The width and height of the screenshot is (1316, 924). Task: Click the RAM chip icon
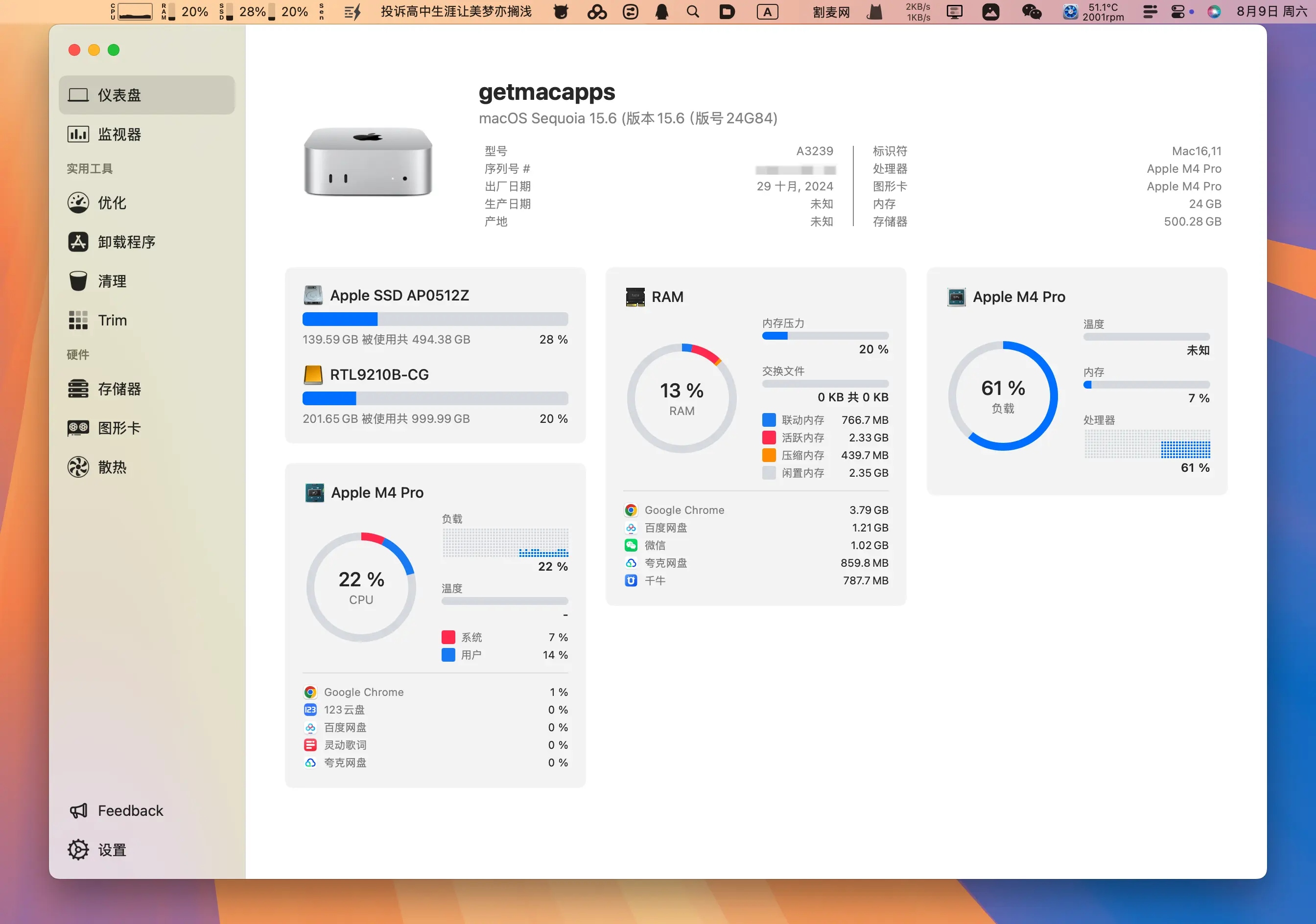(x=634, y=297)
